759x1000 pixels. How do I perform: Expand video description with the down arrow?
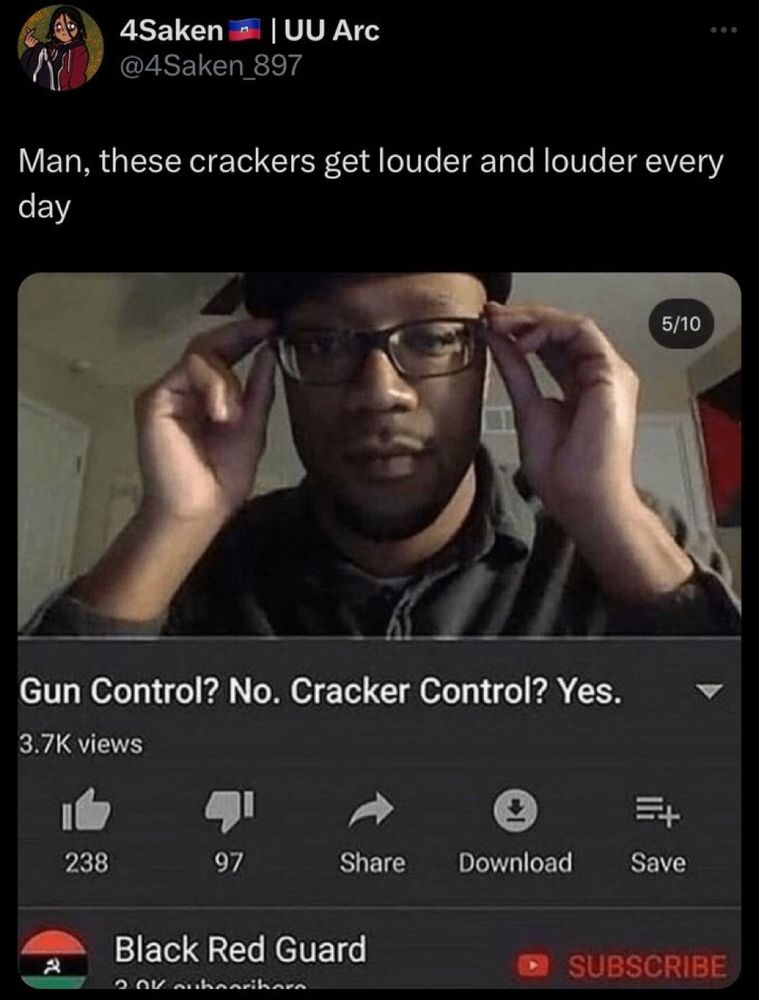tap(708, 691)
